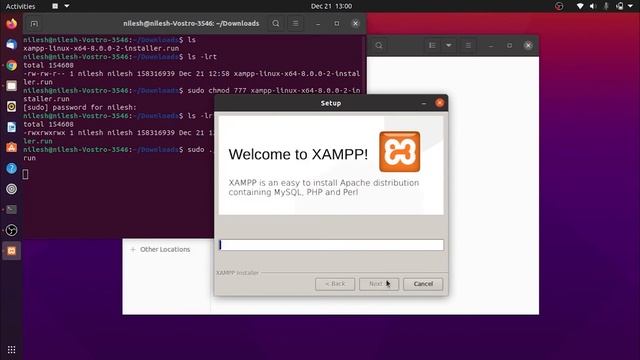Launch Google Chrome from the dock

tap(11, 65)
